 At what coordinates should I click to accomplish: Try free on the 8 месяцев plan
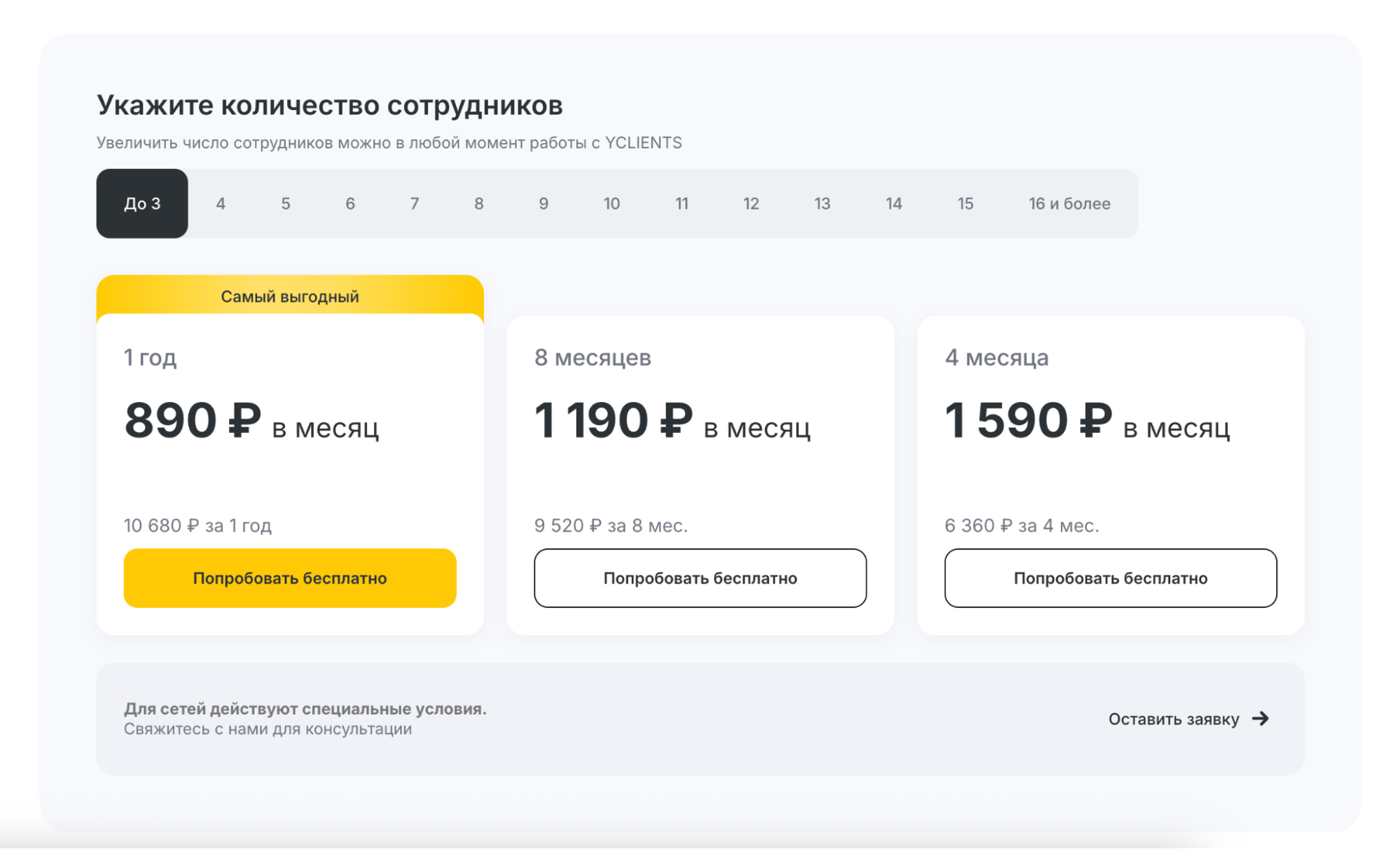point(700,578)
